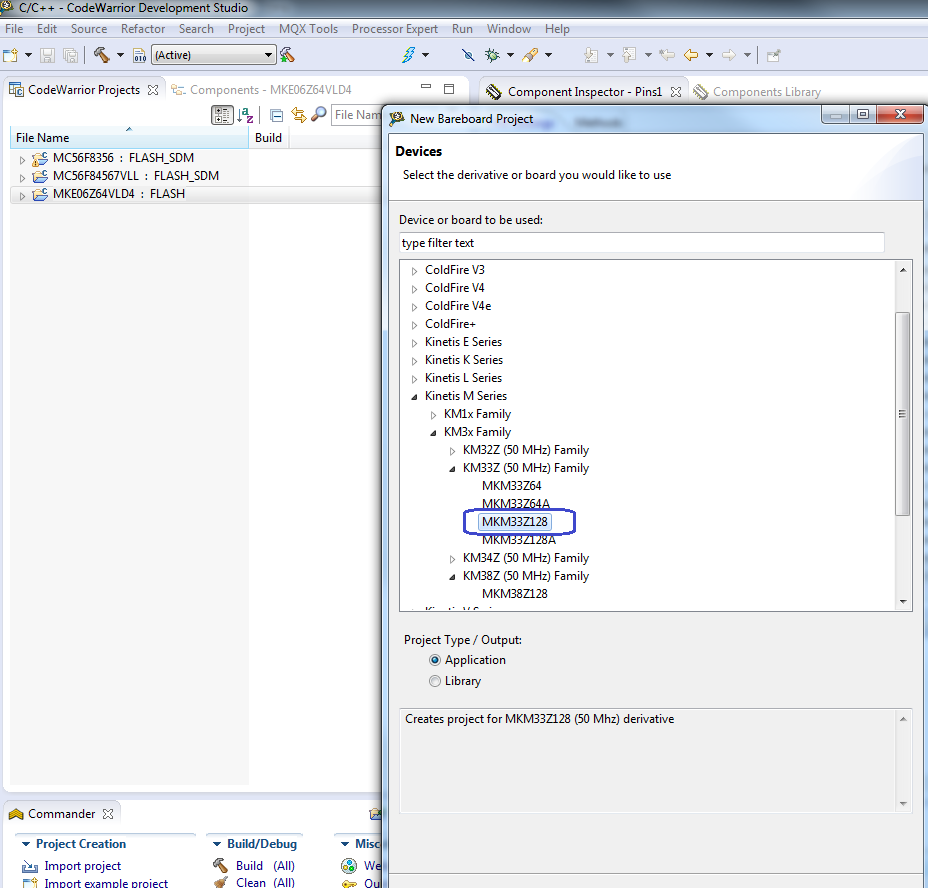
Task: Collapse the Project Creation section in Commander
Action: [25, 844]
